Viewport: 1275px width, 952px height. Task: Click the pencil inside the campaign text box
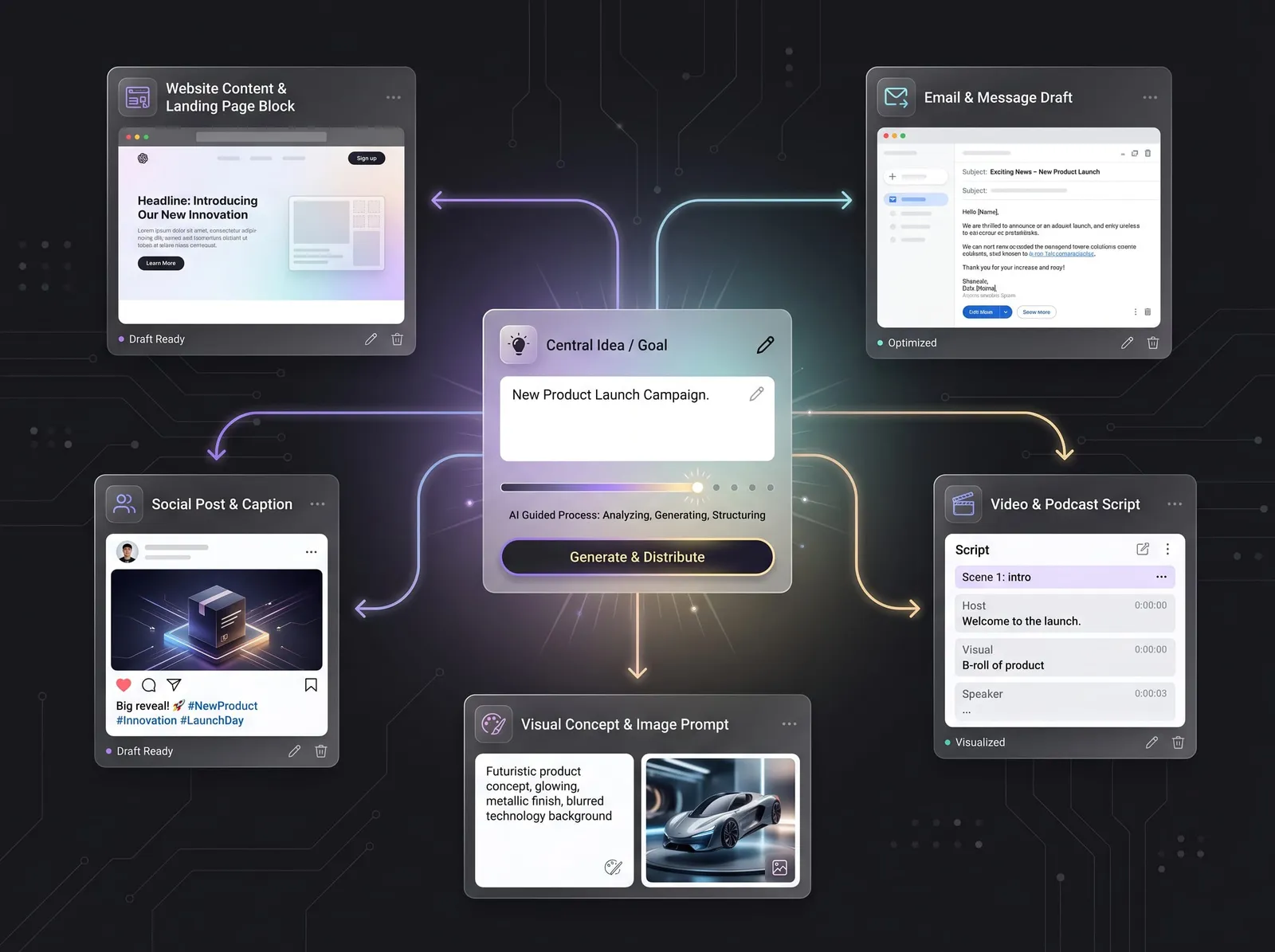[x=756, y=394]
